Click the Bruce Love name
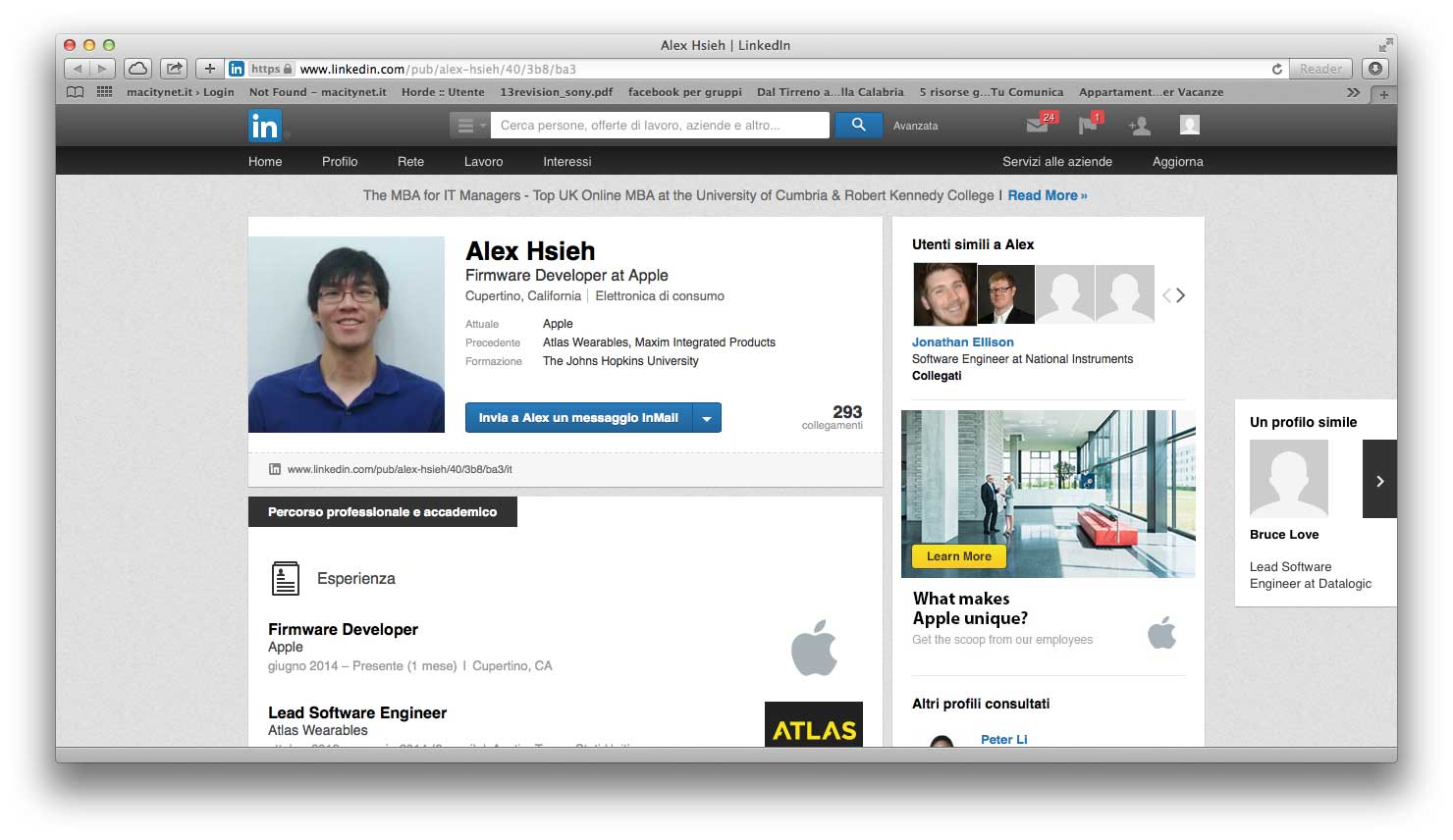Viewport: 1453px width, 840px height. [x=1284, y=535]
